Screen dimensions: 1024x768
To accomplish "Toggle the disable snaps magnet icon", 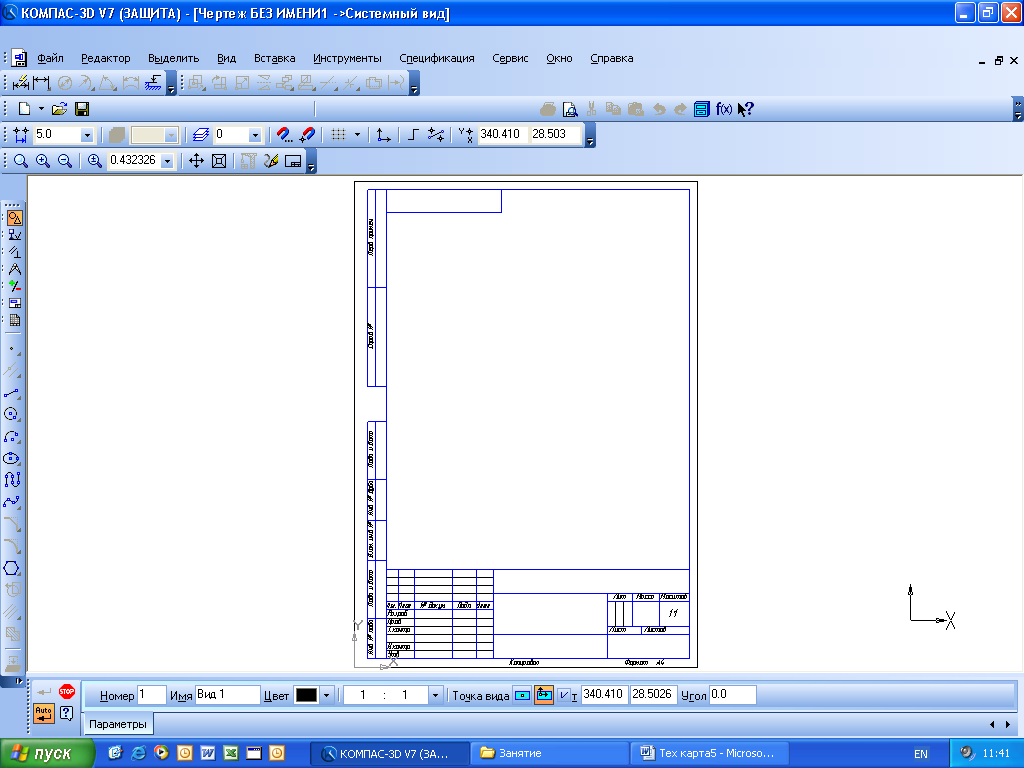I will pyautogui.click(x=307, y=135).
